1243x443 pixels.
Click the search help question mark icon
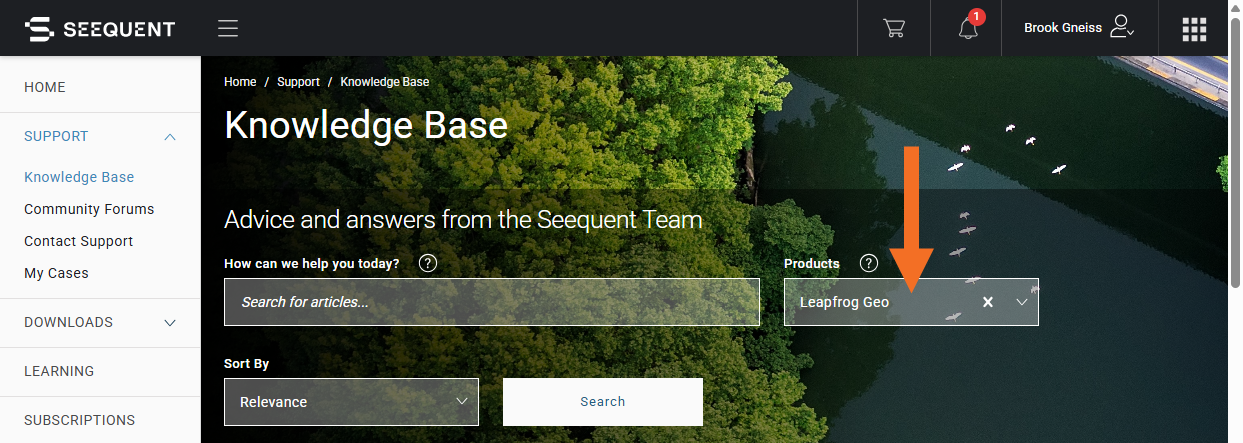428,263
